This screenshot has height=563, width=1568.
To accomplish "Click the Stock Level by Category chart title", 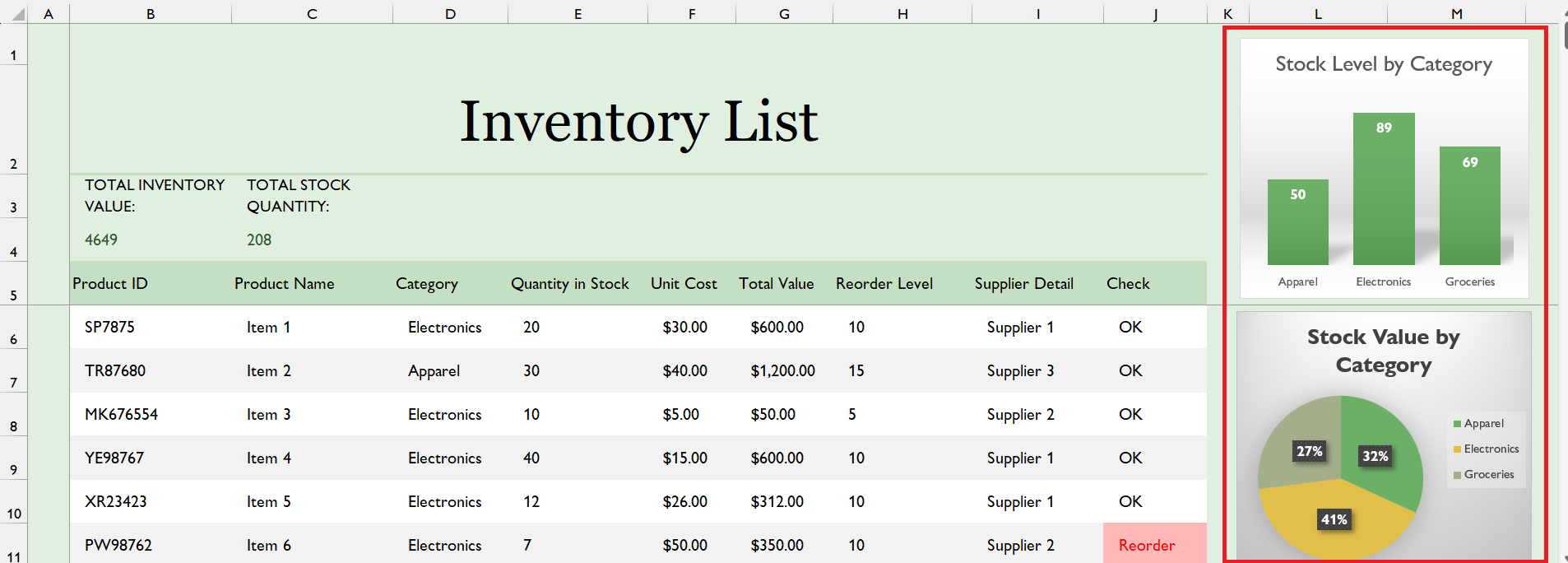I will [x=1384, y=65].
